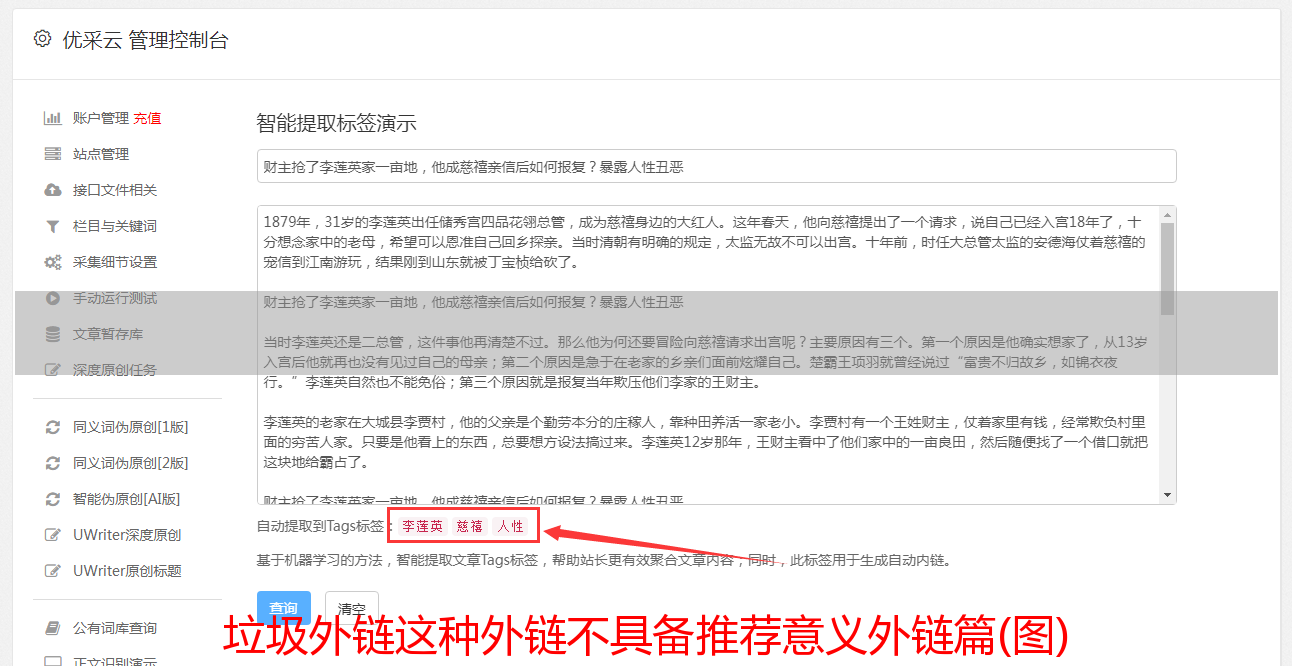Click the book icon beside 公有词库查询
Image resolution: width=1292 pixels, height=666 pixels.
tap(53, 628)
